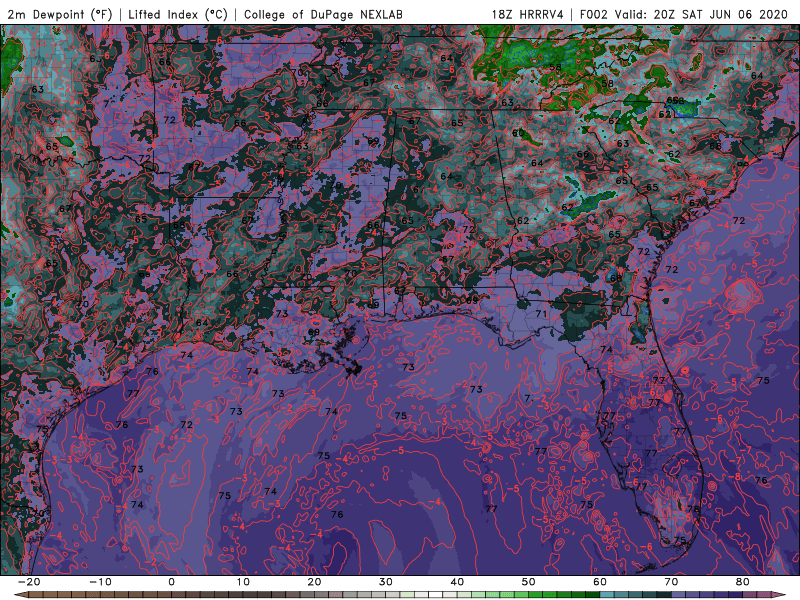Click the 60 label on the color scale

coord(600,582)
